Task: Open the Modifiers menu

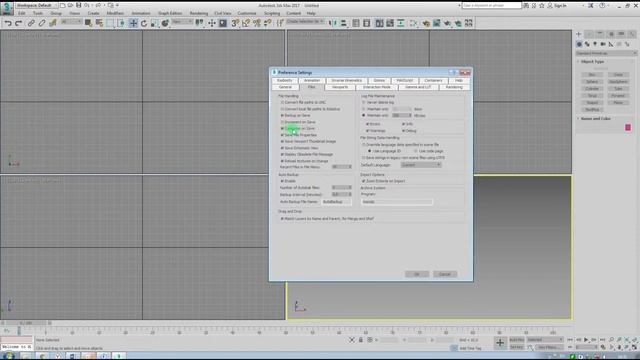Action: click(115, 13)
